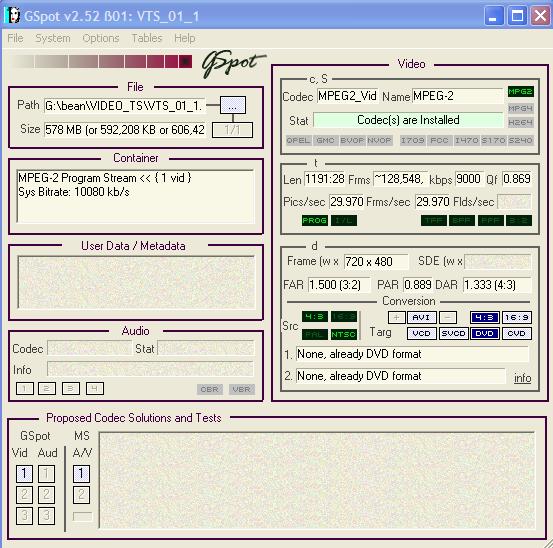Screen dimensions: 553x548
Task: Click the gradient progress bar
Action: coord(102,61)
